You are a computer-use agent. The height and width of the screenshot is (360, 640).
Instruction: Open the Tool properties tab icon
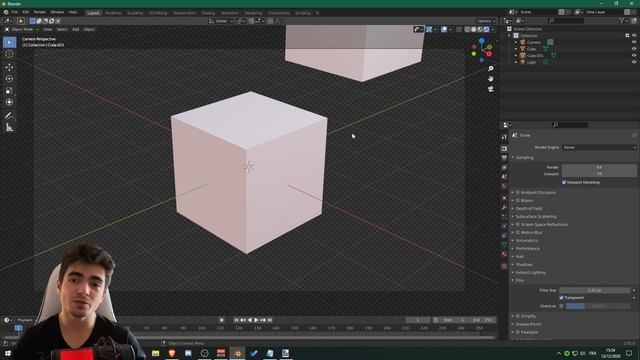click(x=504, y=137)
